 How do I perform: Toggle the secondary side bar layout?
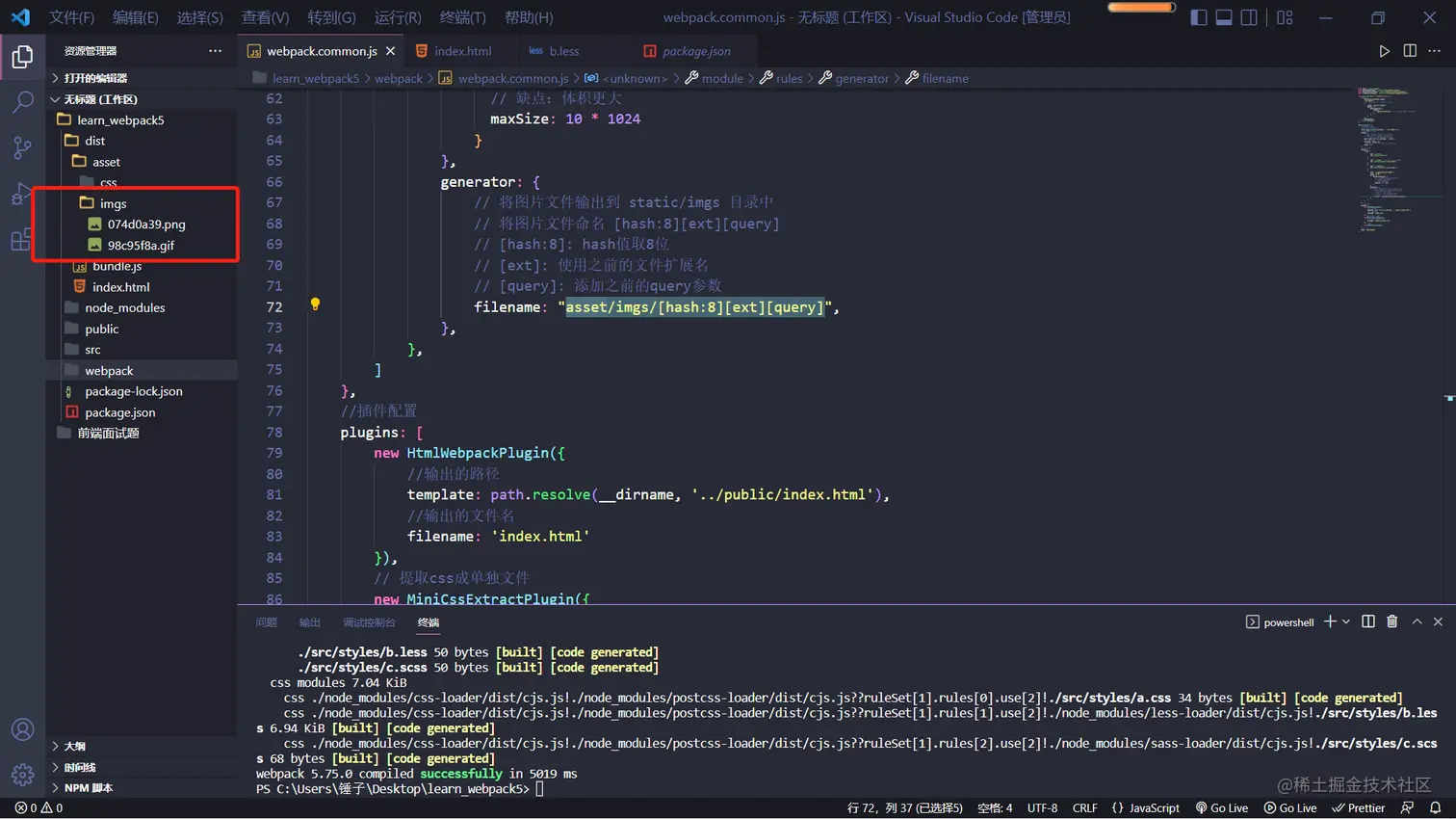tap(1249, 17)
